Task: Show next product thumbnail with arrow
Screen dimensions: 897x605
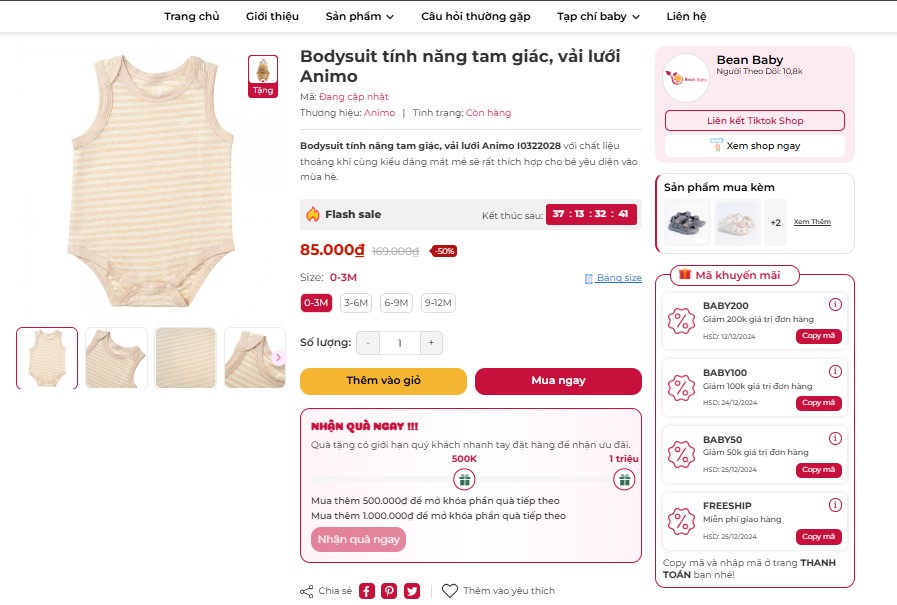Action: click(x=278, y=358)
